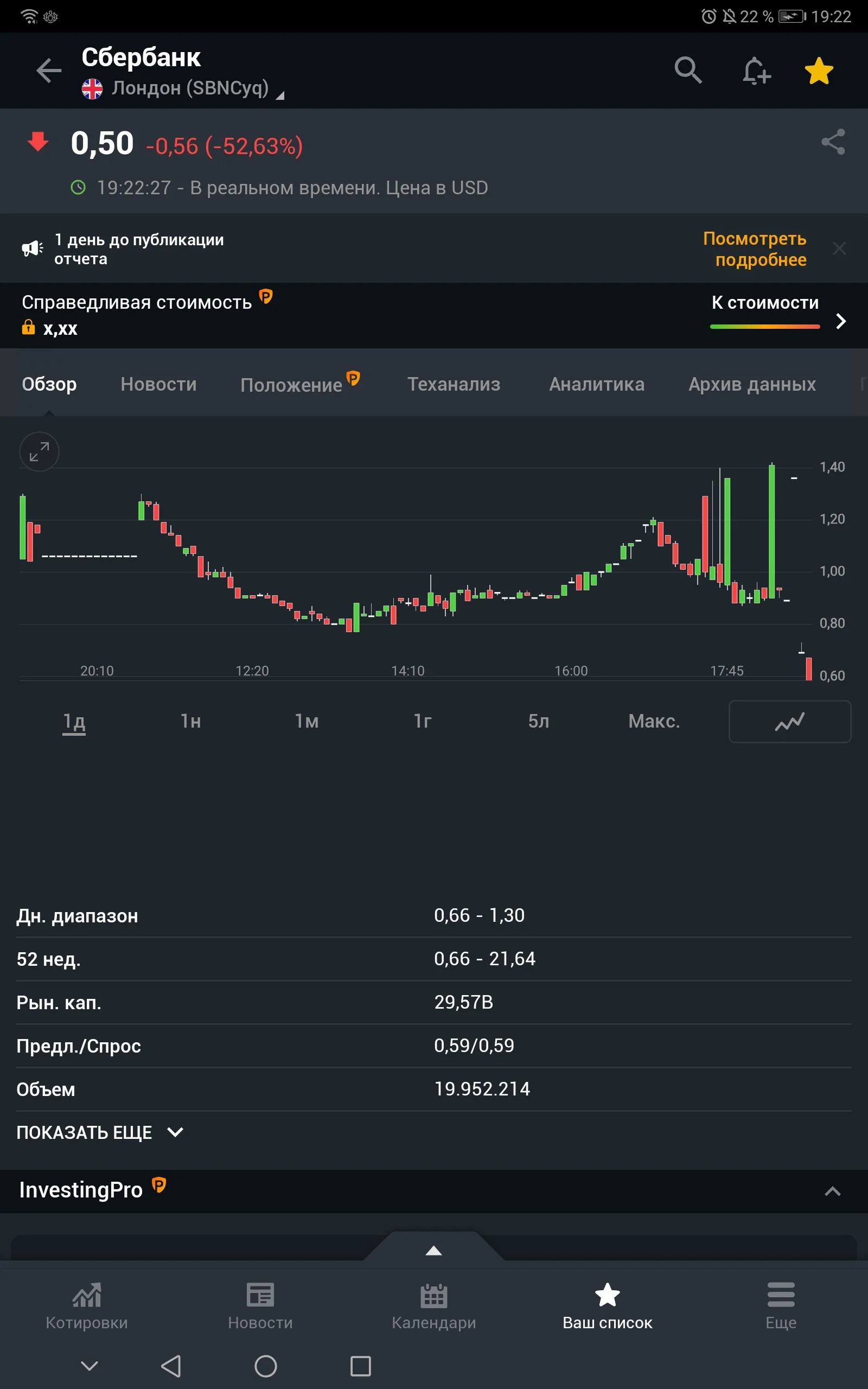Select the 1н chart period
The height and width of the screenshot is (1389, 868).
coord(190,721)
